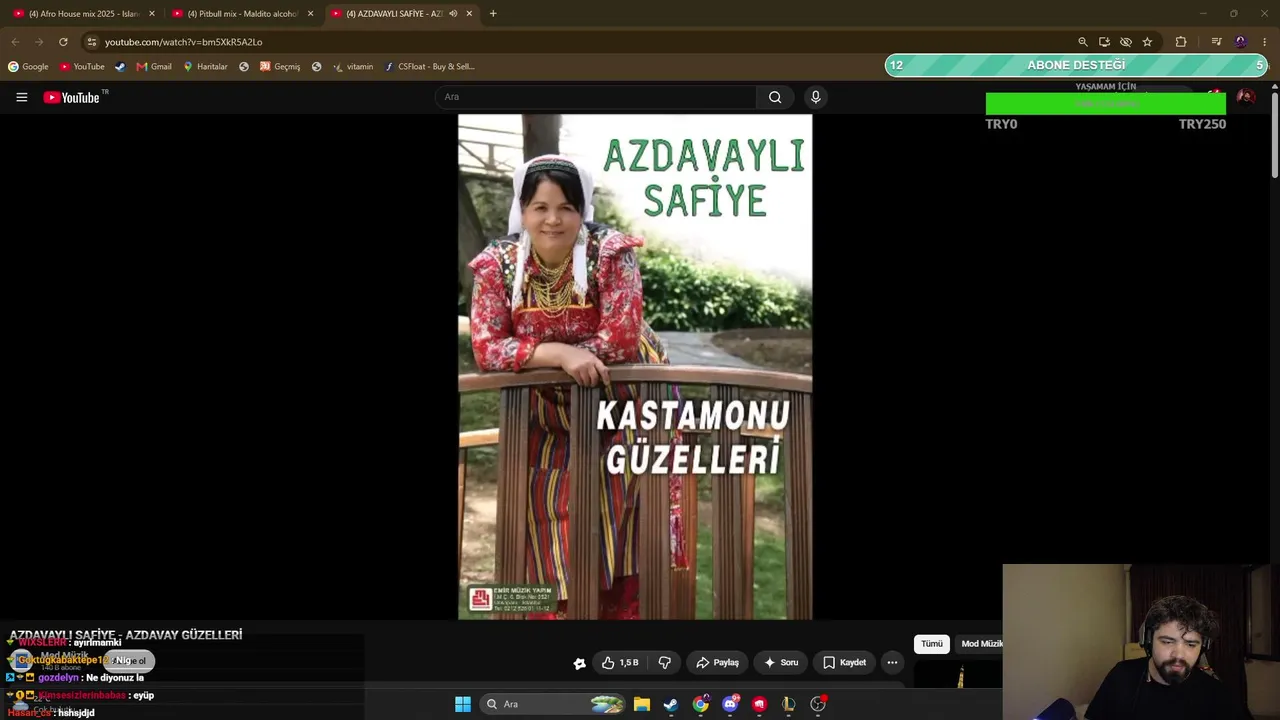Viewport: 1280px width, 720px height.
Task: Open the YouTube account avatar menu
Action: [1246, 97]
